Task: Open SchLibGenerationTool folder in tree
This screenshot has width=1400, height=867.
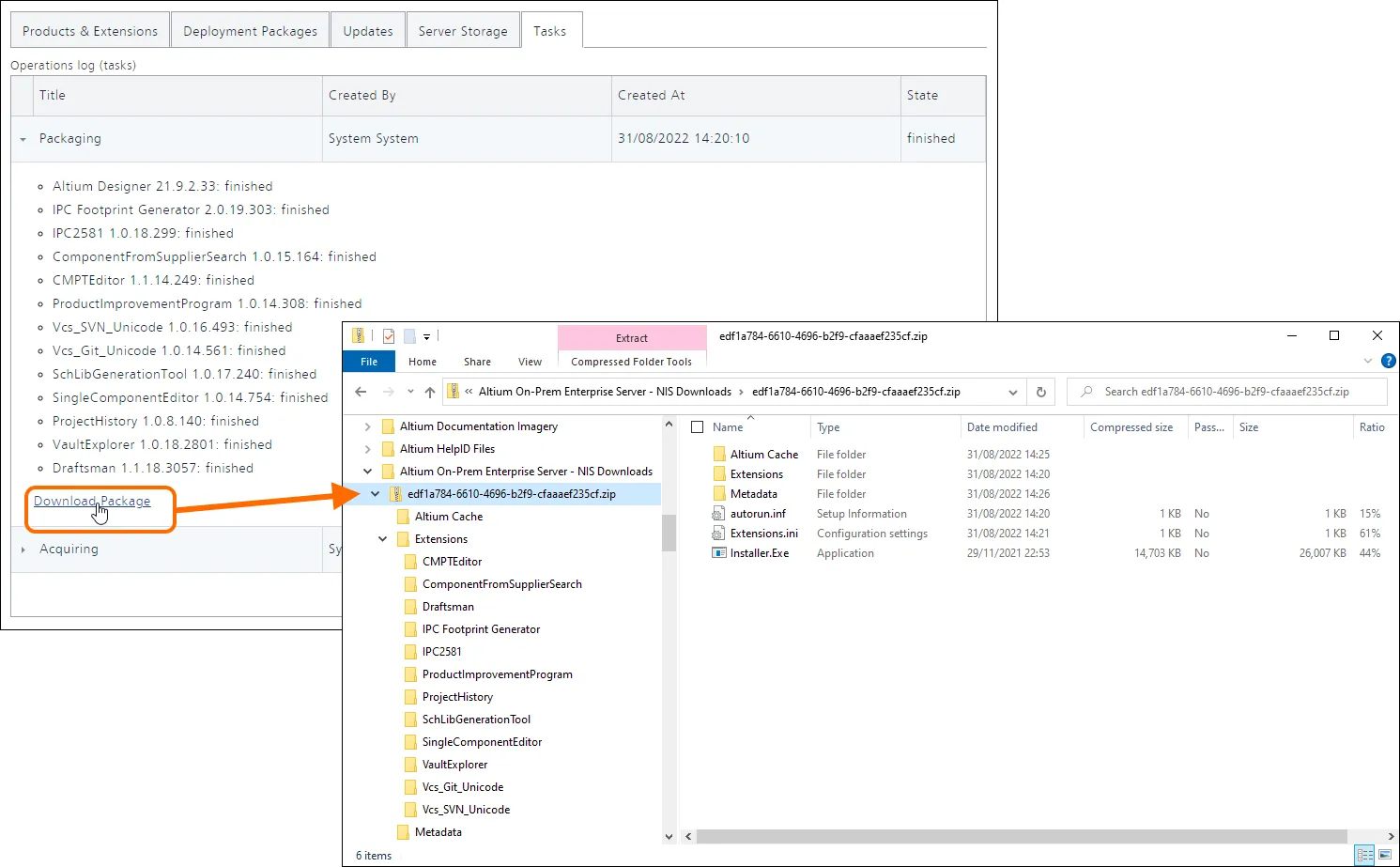Action: [x=476, y=720]
